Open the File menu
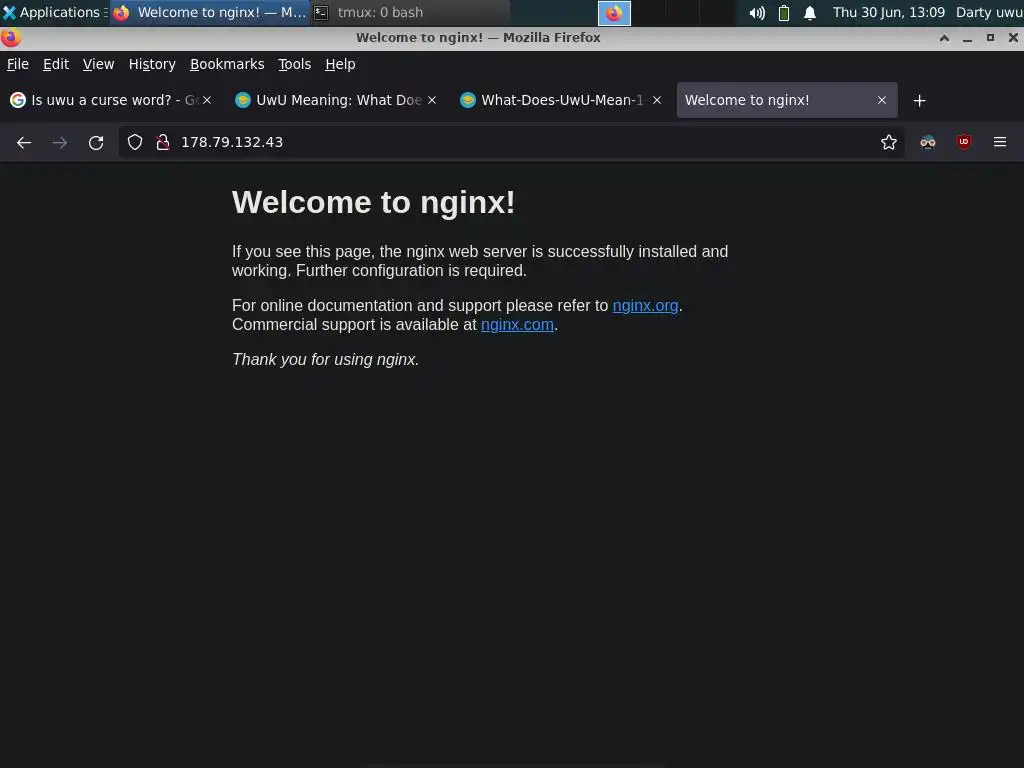Viewport: 1024px width, 768px height. tap(18, 64)
